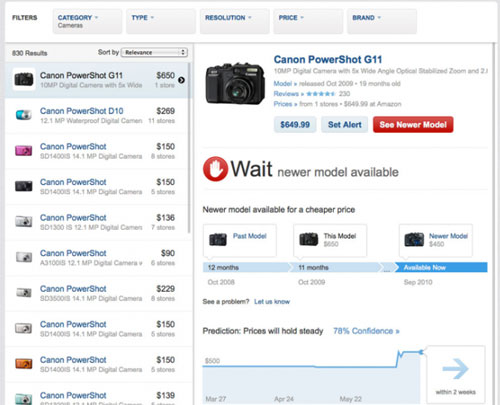Click the See Newer Model button
The image size is (500, 405).
[x=413, y=125]
